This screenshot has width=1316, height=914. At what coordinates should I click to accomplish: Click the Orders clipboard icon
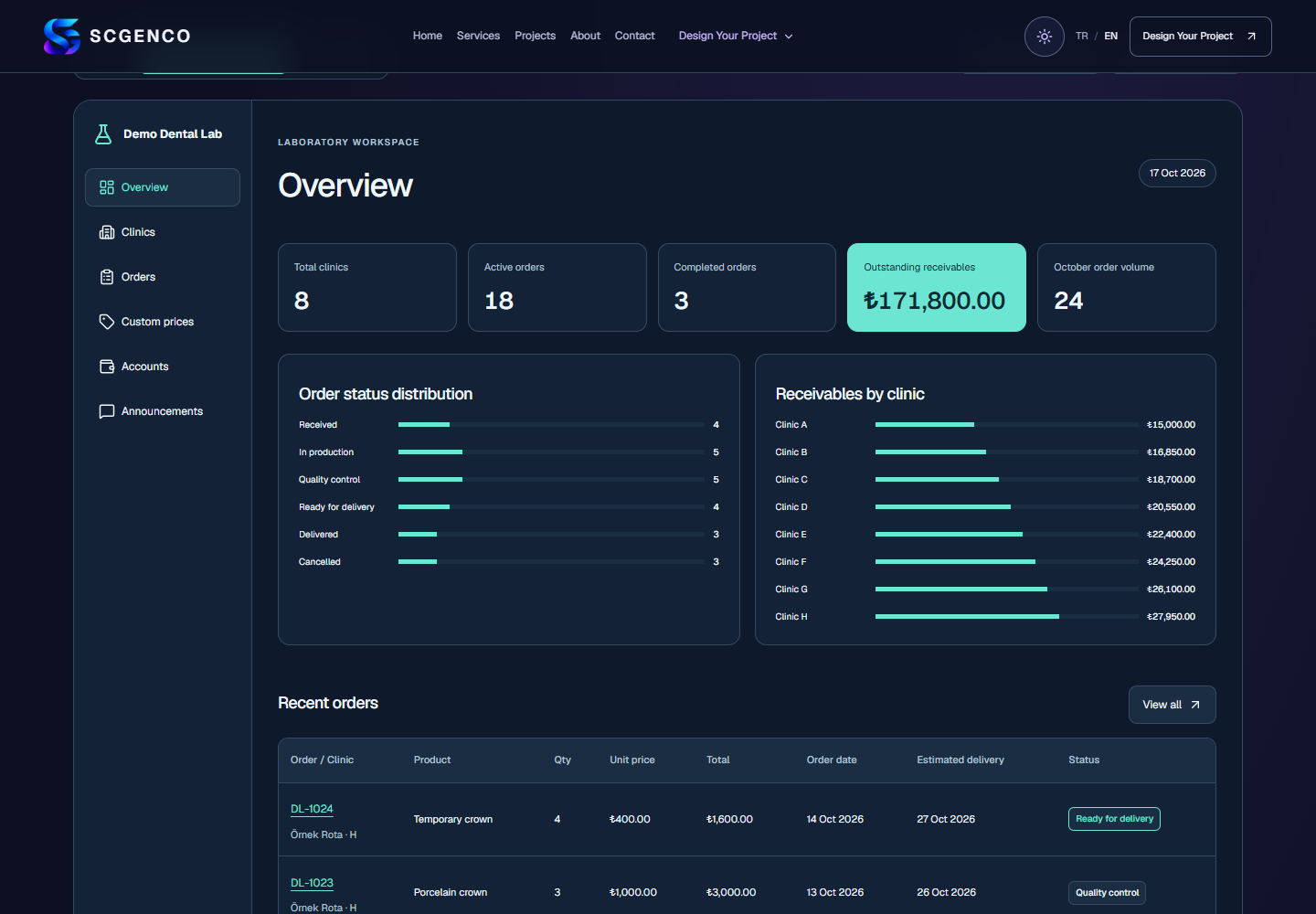click(107, 277)
